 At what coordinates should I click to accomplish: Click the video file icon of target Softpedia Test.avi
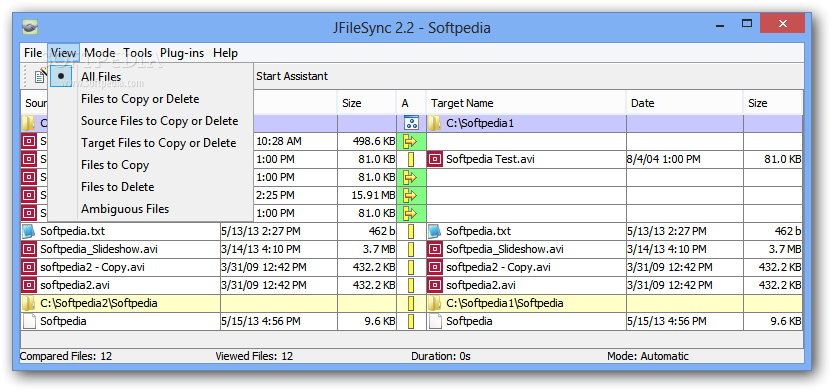click(435, 159)
